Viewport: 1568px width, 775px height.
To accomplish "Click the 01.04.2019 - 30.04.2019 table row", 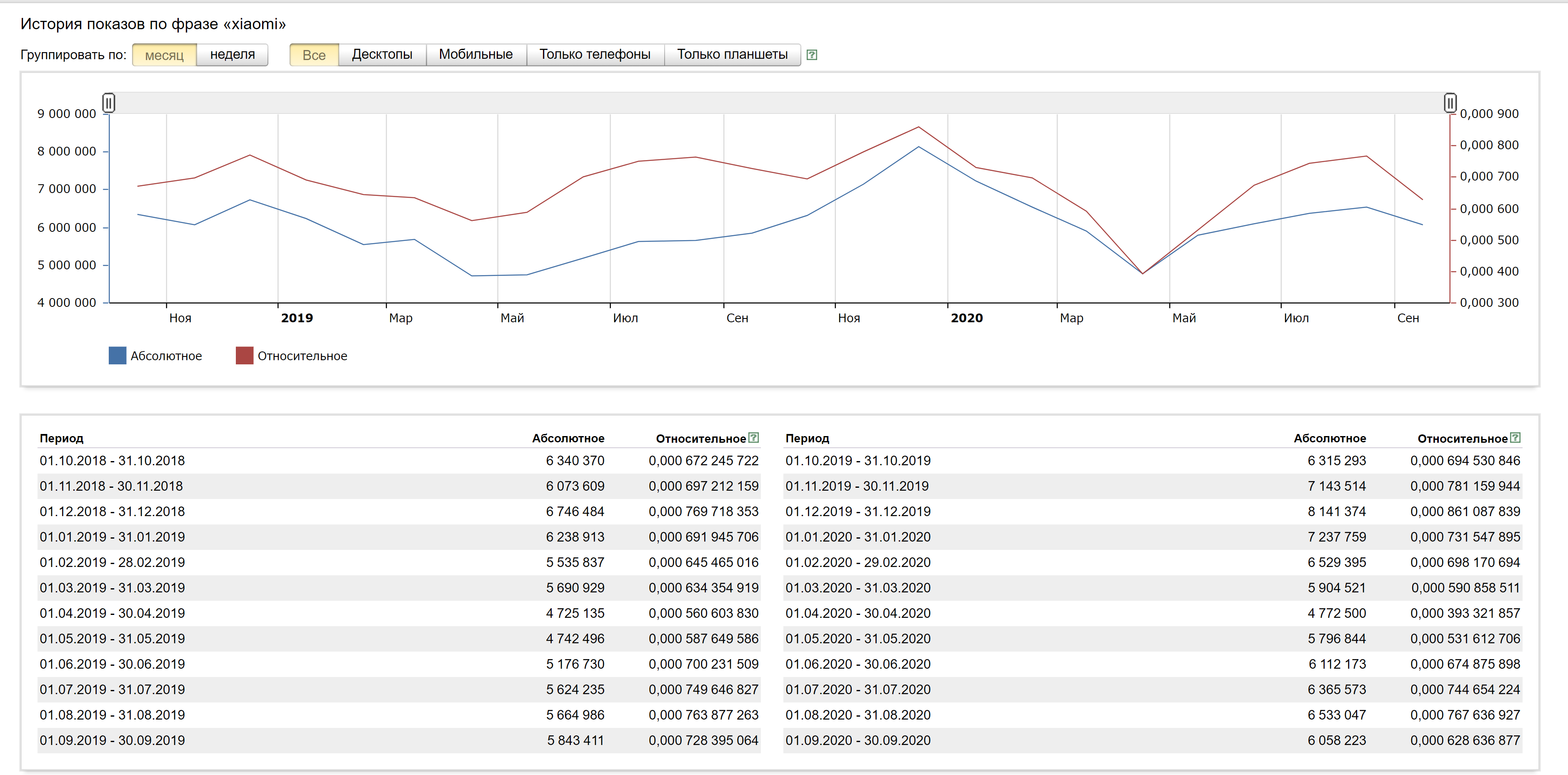I will pos(112,613).
